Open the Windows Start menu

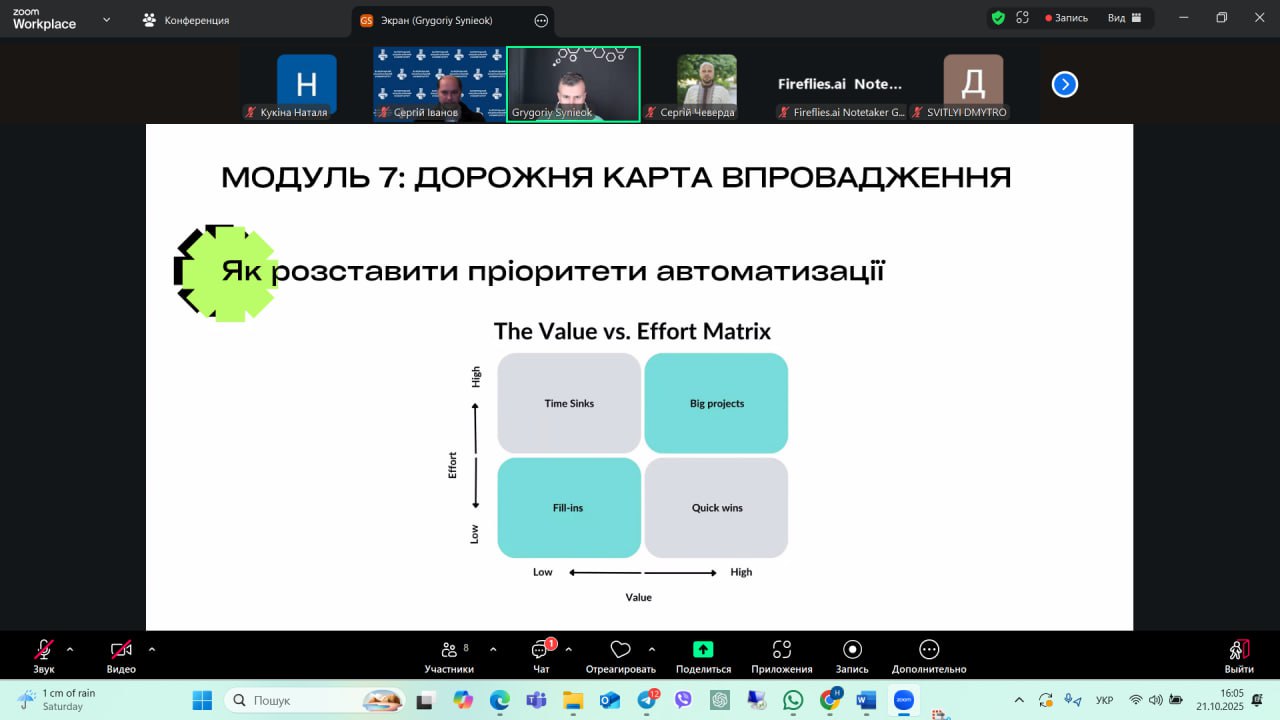point(202,700)
